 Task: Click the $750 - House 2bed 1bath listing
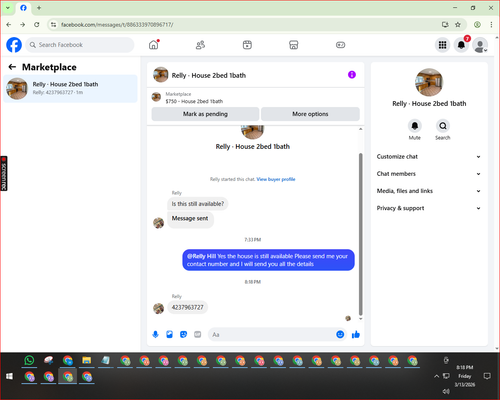[194, 101]
